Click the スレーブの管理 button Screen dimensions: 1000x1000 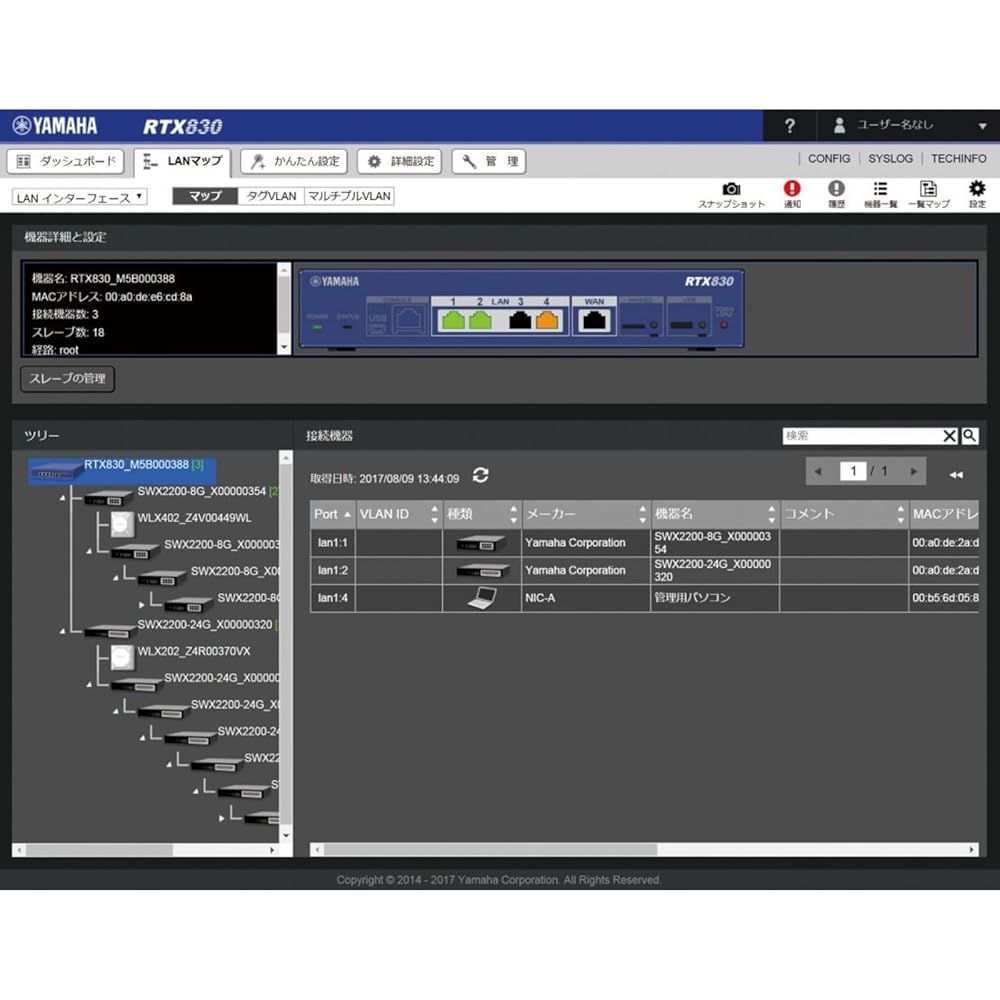click(x=67, y=379)
